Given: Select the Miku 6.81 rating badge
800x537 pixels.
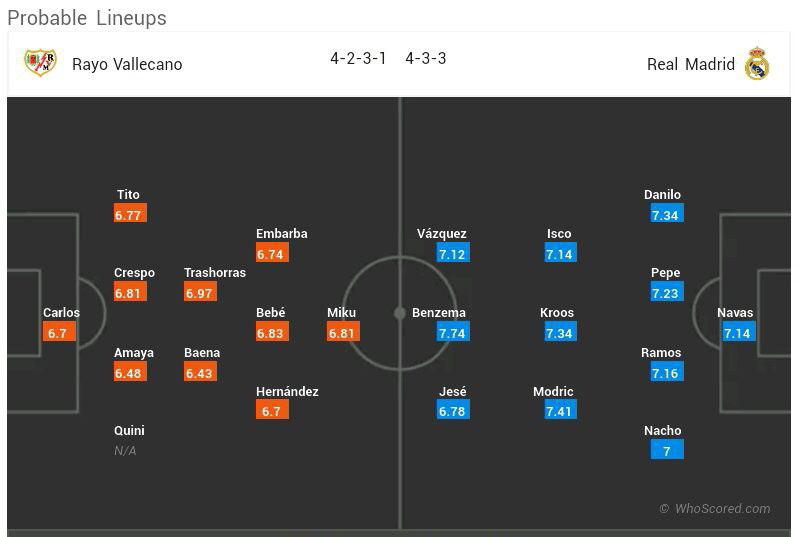Looking at the screenshot, I should [342, 333].
